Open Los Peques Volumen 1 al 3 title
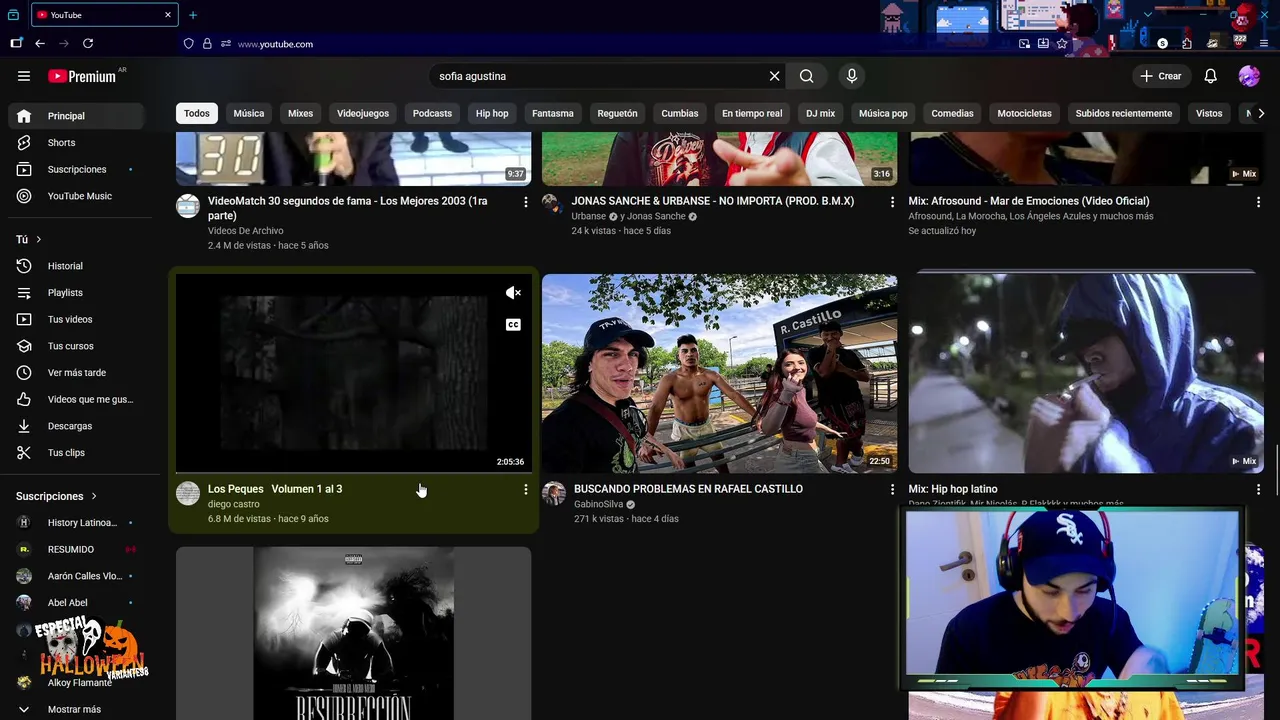Image resolution: width=1280 pixels, height=720 pixels. point(275,489)
